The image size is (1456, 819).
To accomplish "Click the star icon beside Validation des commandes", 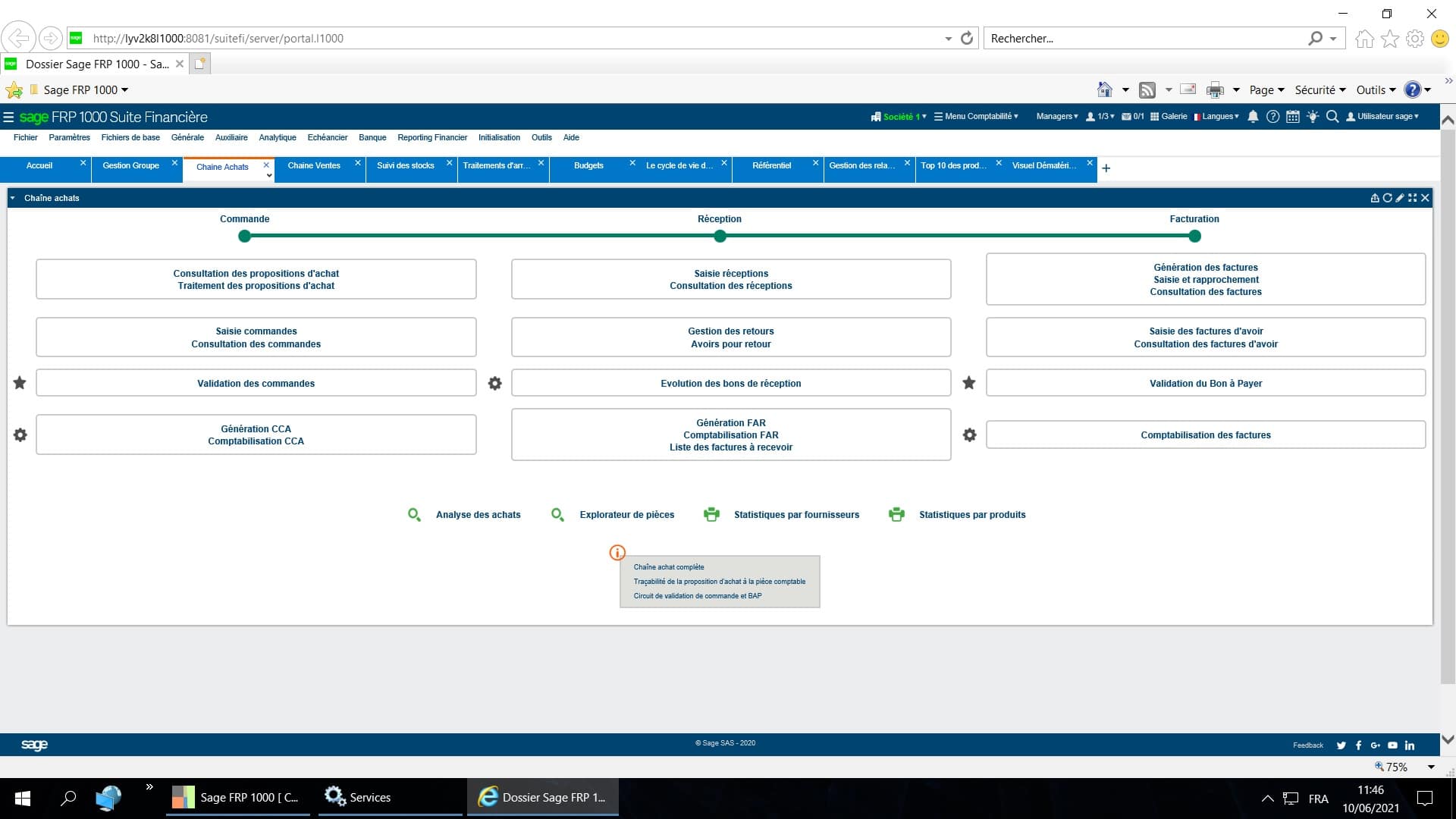I will [x=20, y=383].
